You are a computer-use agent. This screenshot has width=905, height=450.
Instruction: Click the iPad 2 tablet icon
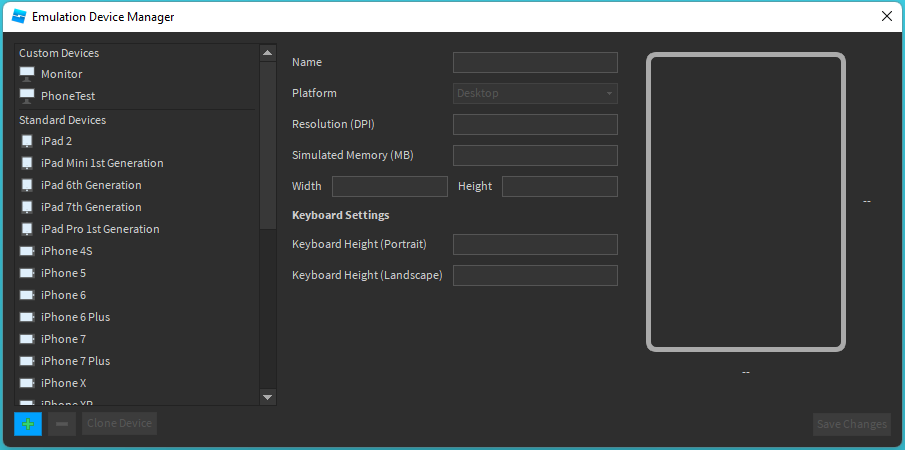coord(27,141)
